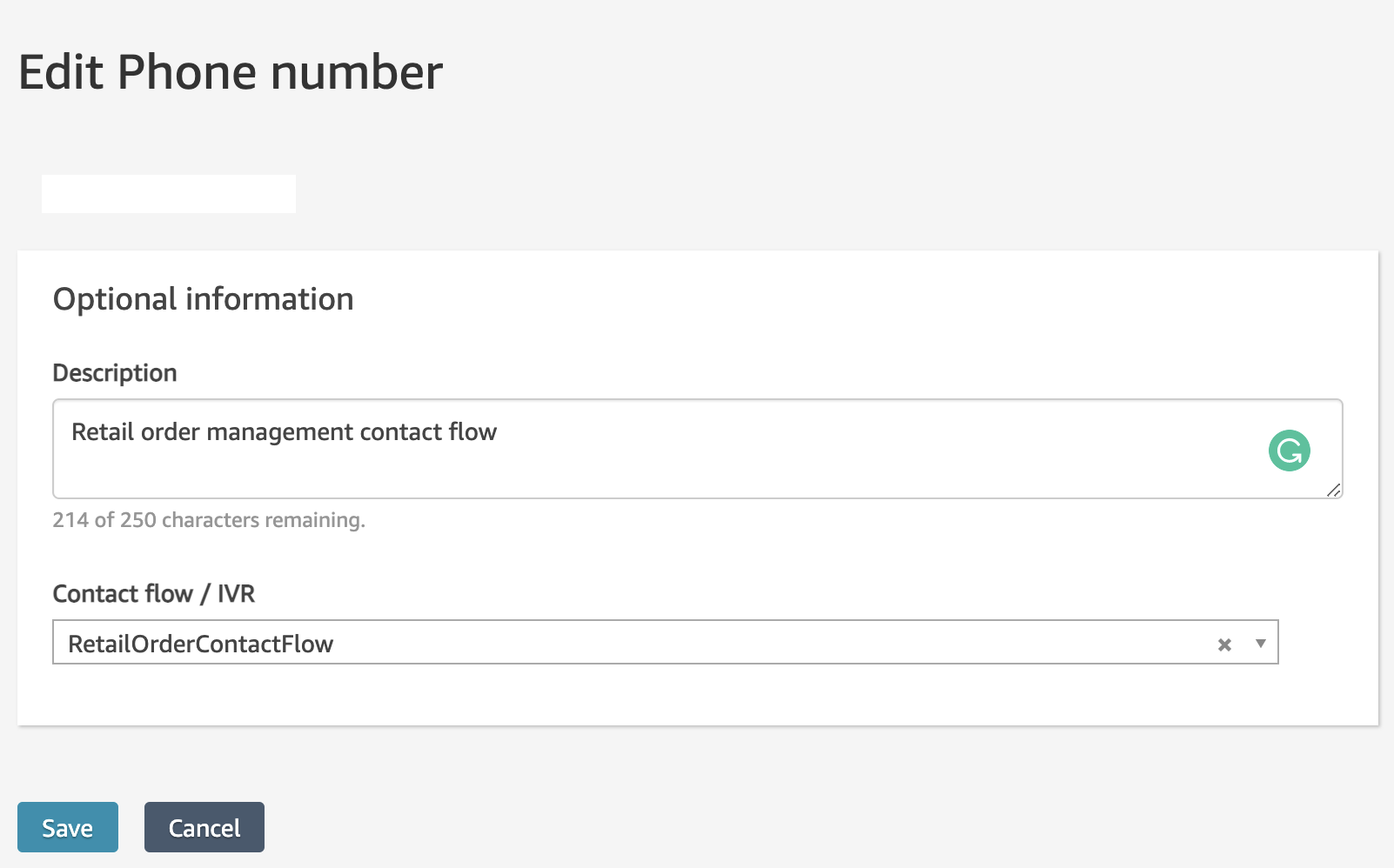Click the characters remaining counter text
This screenshot has height=868, width=1394.
(x=209, y=520)
